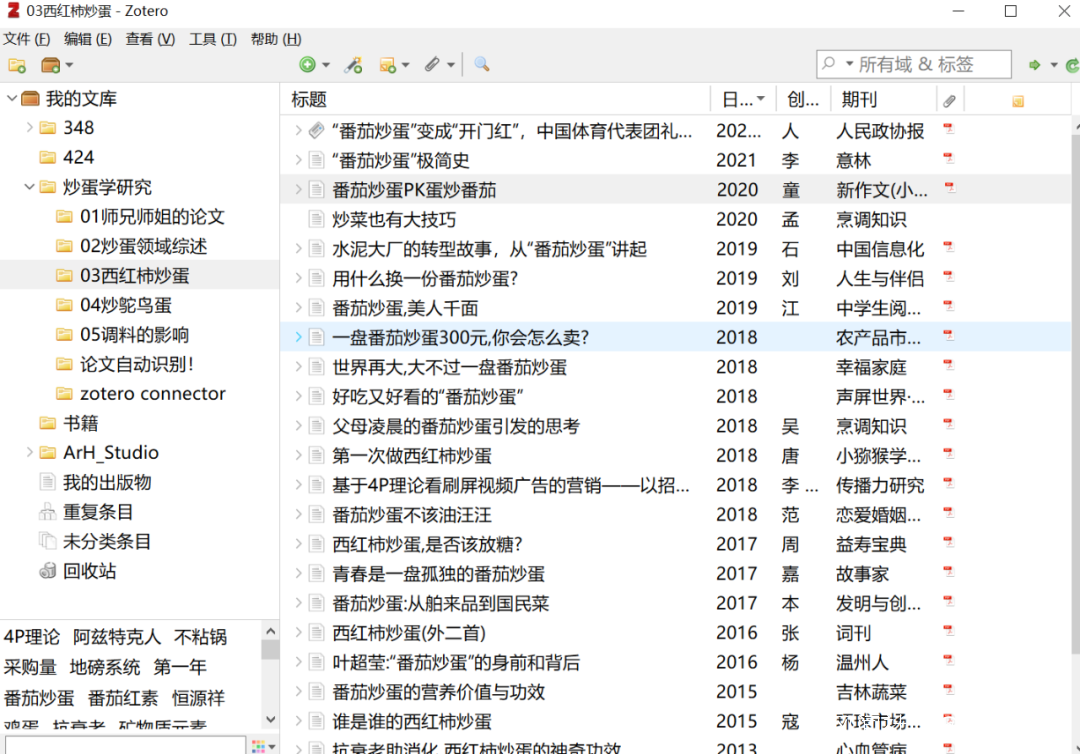1080x754 pixels.
Task: Select 04炒鸵鸟蛋 collection
Action: pyautogui.click(x=126, y=305)
